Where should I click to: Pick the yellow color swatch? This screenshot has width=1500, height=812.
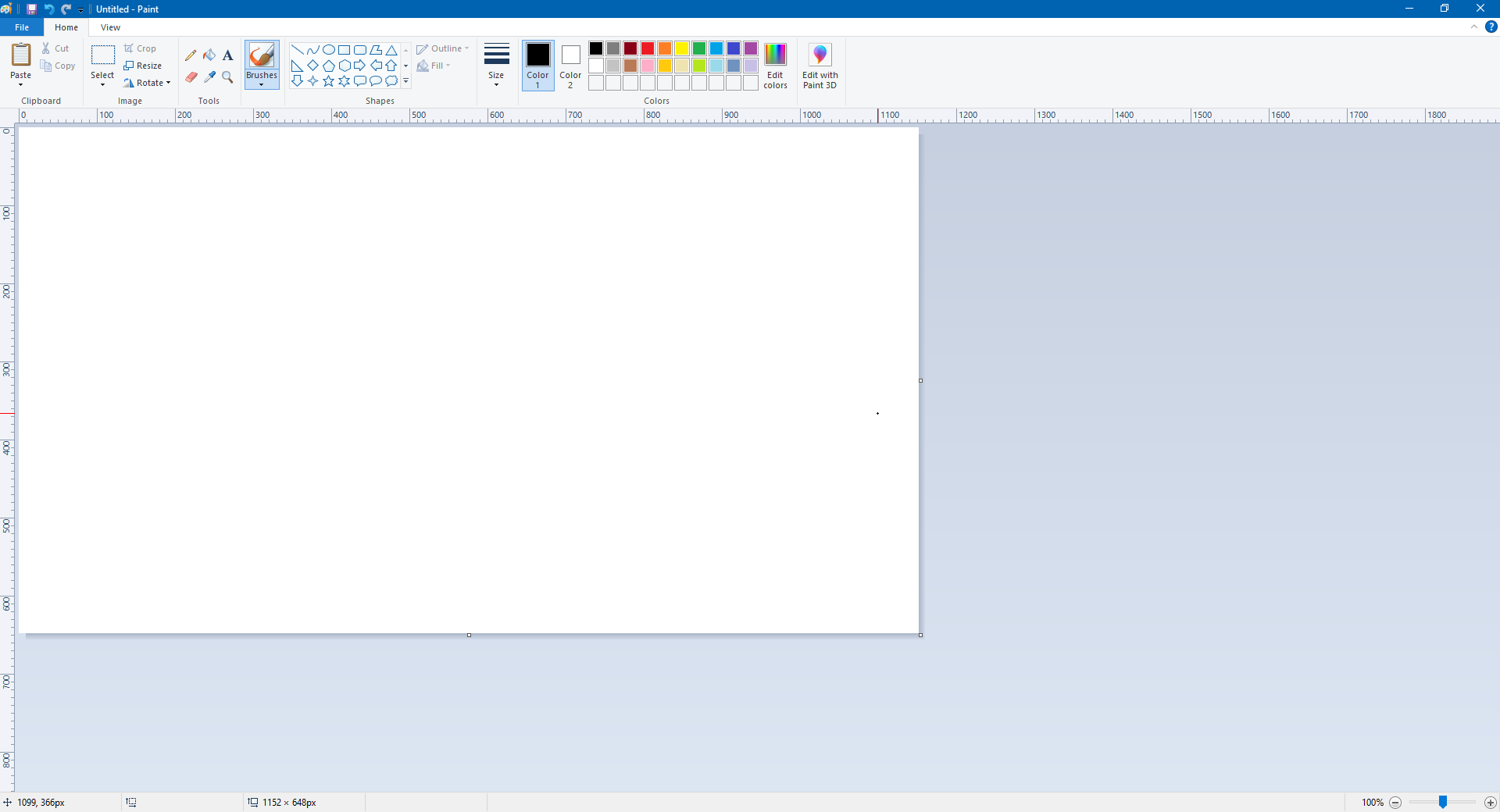point(682,48)
